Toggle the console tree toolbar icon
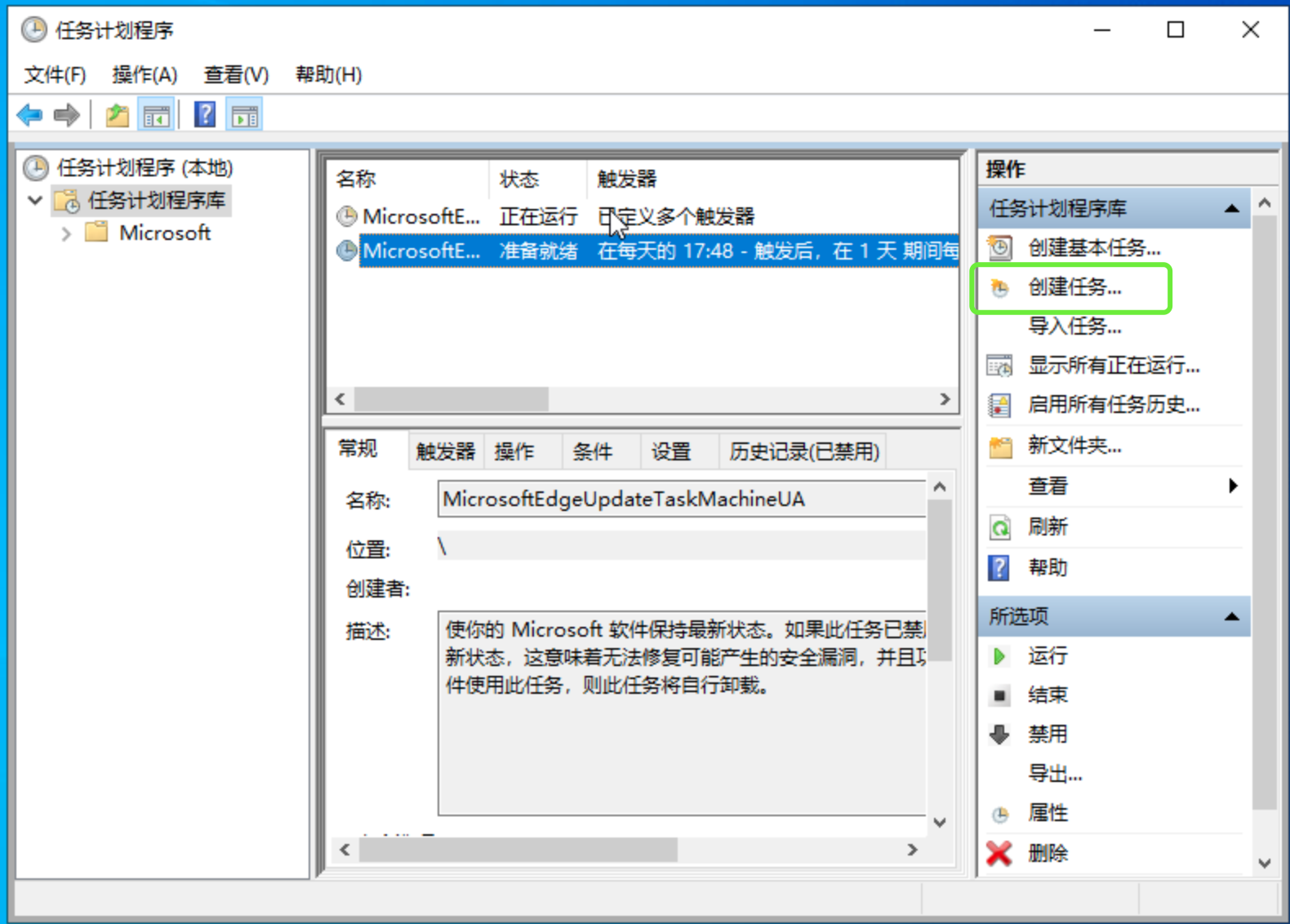 [x=156, y=115]
